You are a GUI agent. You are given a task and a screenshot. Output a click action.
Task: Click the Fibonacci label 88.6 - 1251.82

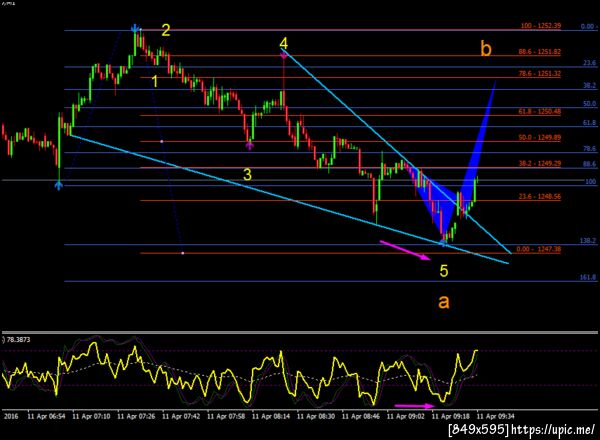540,52
